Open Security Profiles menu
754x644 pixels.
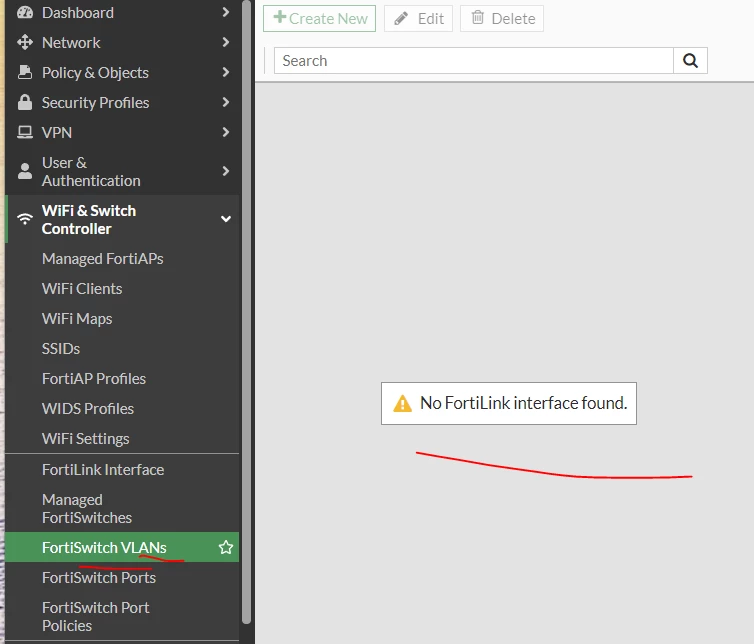pyautogui.click(x=122, y=102)
